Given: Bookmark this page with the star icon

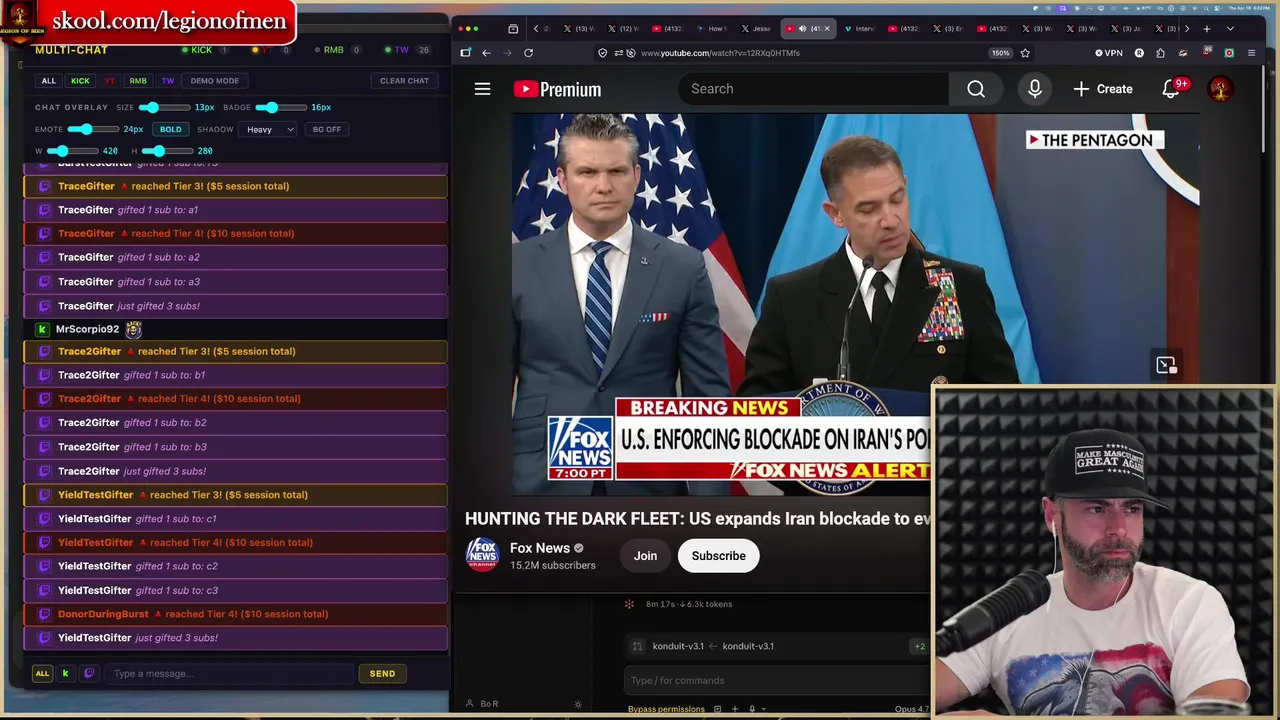Looking at the screenshot, I should pos(1025,53).
